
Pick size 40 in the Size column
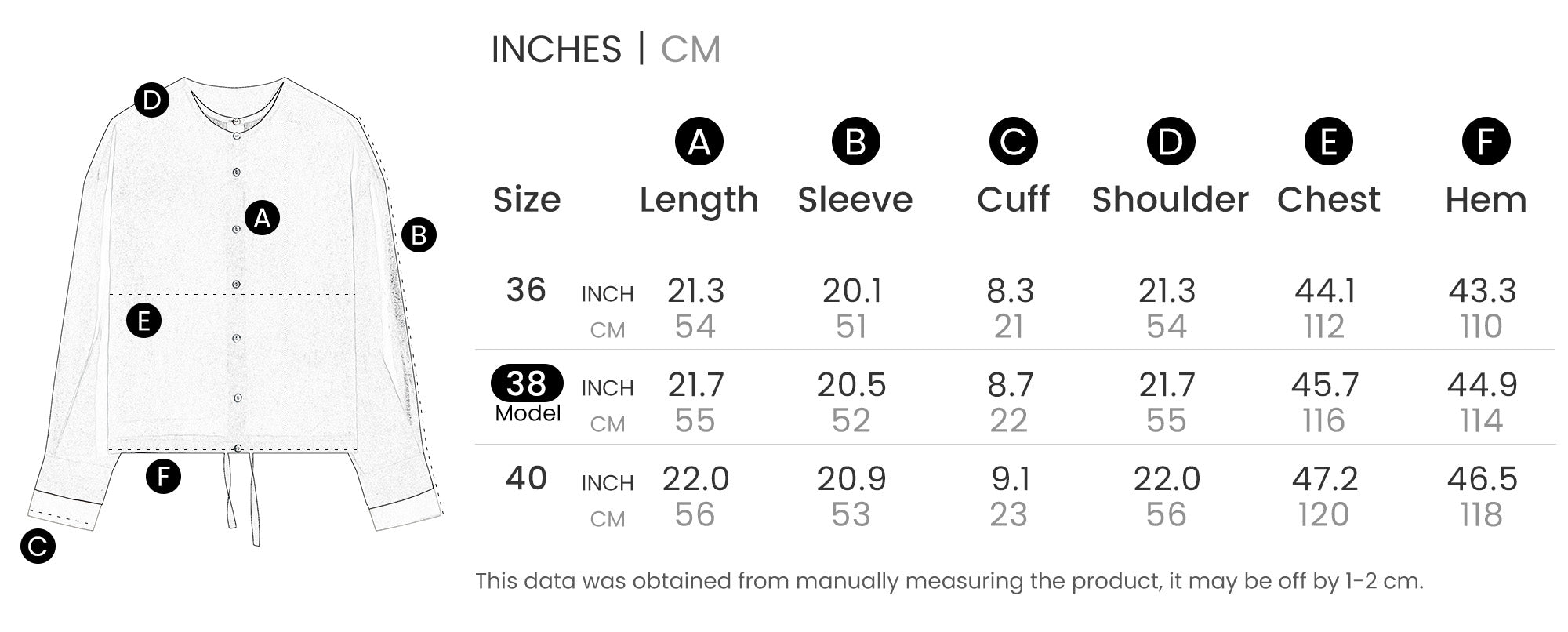[525, 478]
